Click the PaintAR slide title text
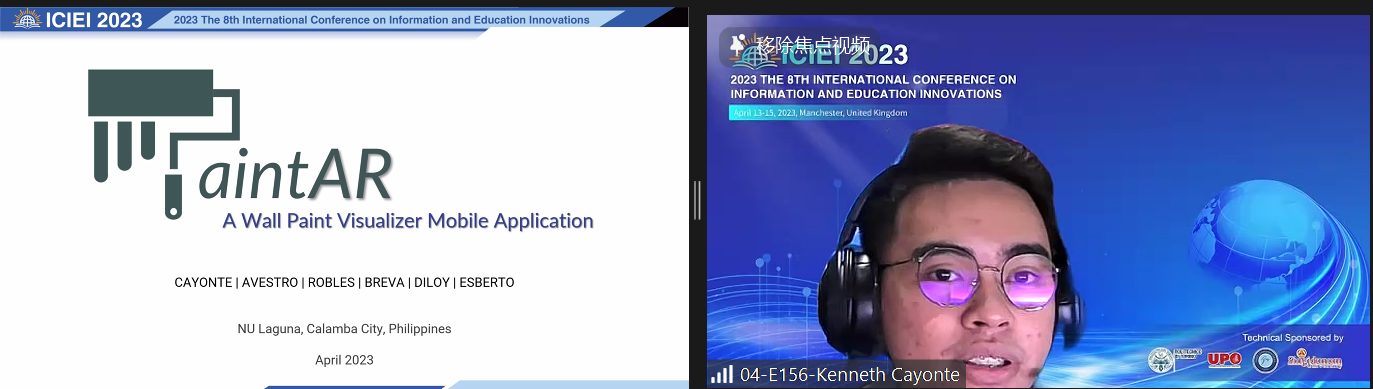The width and height of the screenshot is (1373, 389). [295, 175]
